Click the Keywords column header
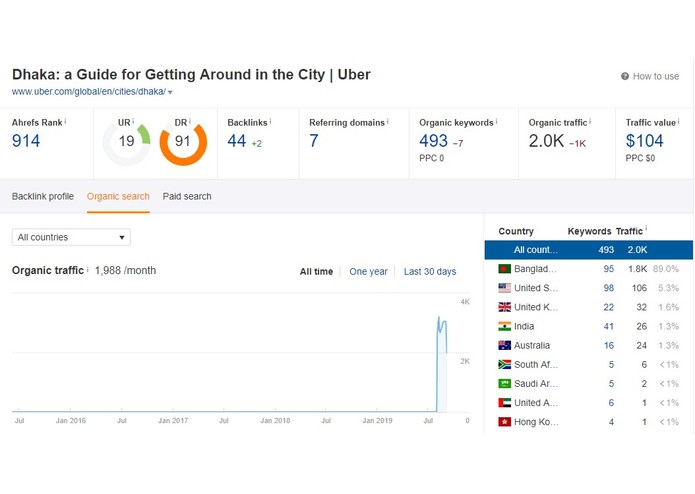The height and width of the screenshot is (494, 695). (x=589, y=231)
